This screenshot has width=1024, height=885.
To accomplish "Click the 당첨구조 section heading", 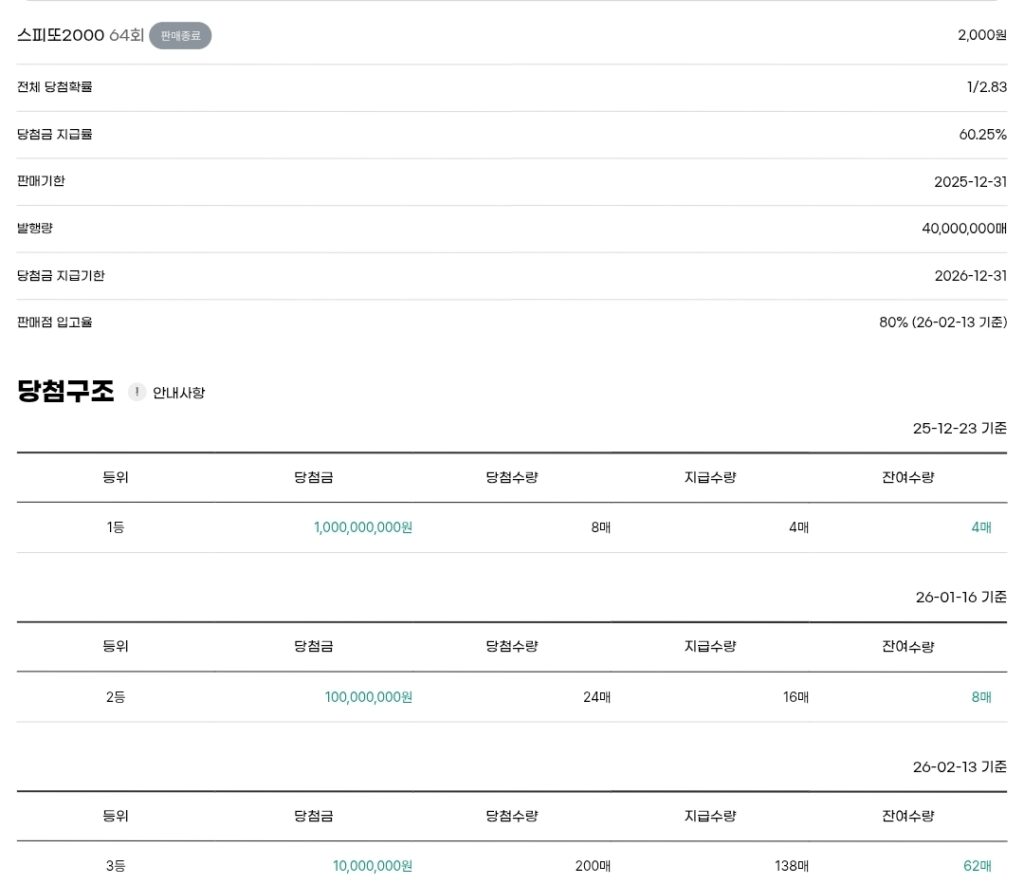I will pos(66,392).
